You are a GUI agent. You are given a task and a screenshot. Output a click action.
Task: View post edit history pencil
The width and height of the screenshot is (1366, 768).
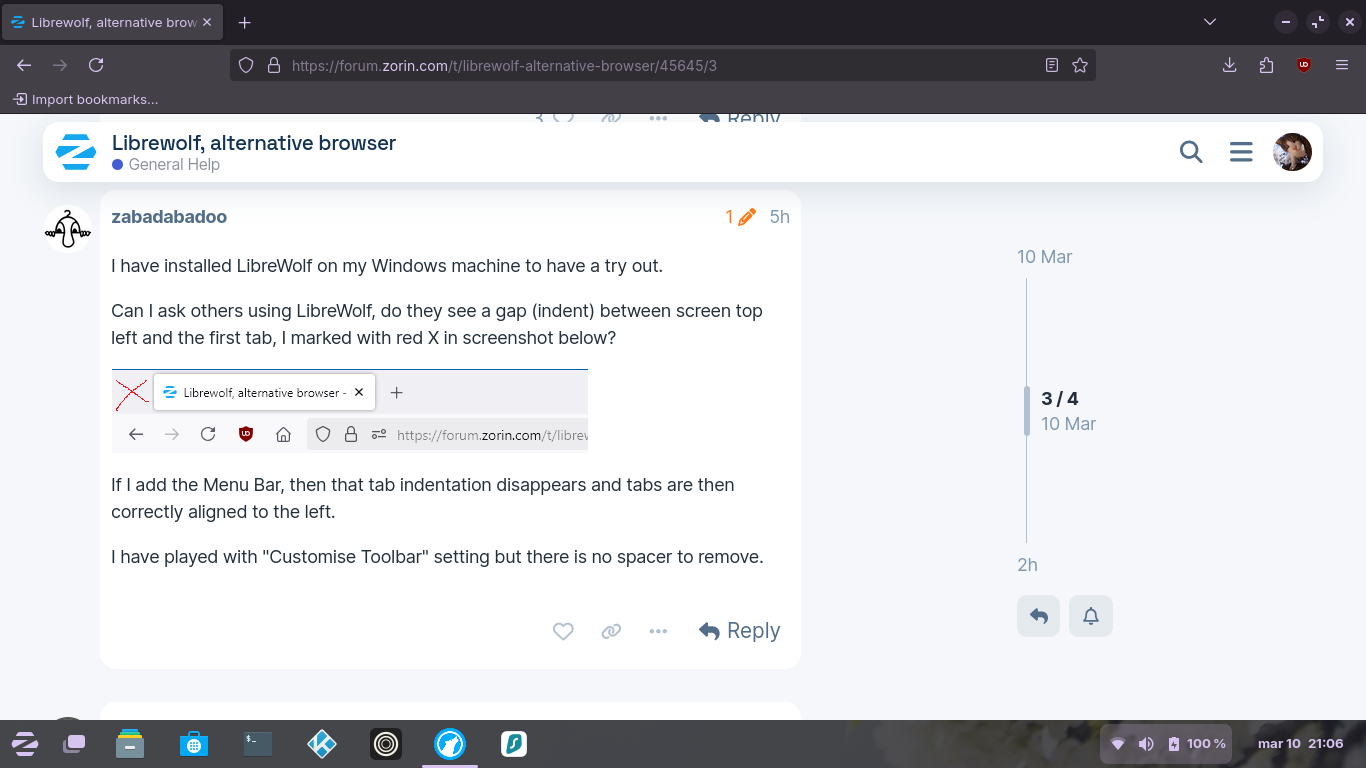coord(741,217)
